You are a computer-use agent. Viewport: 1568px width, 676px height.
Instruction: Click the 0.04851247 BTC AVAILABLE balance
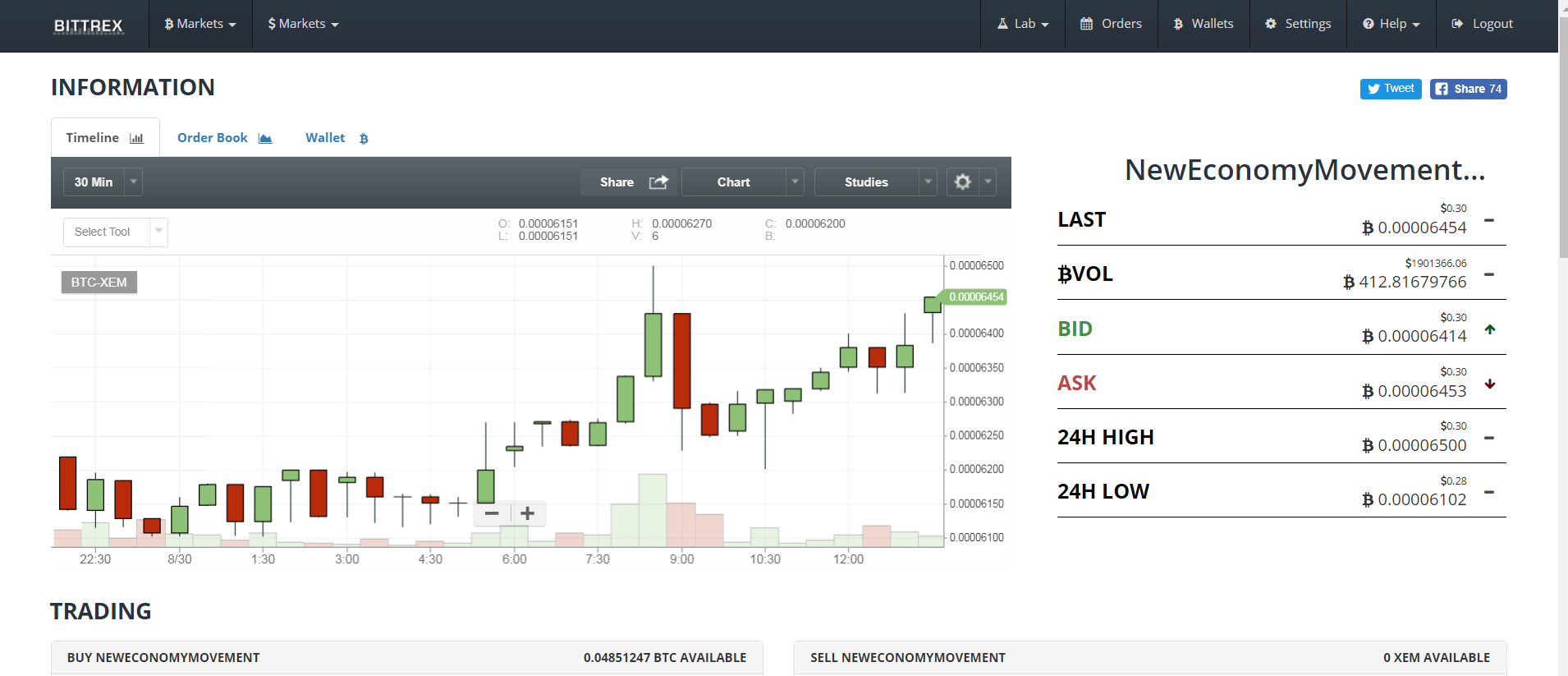pos(665,658)
